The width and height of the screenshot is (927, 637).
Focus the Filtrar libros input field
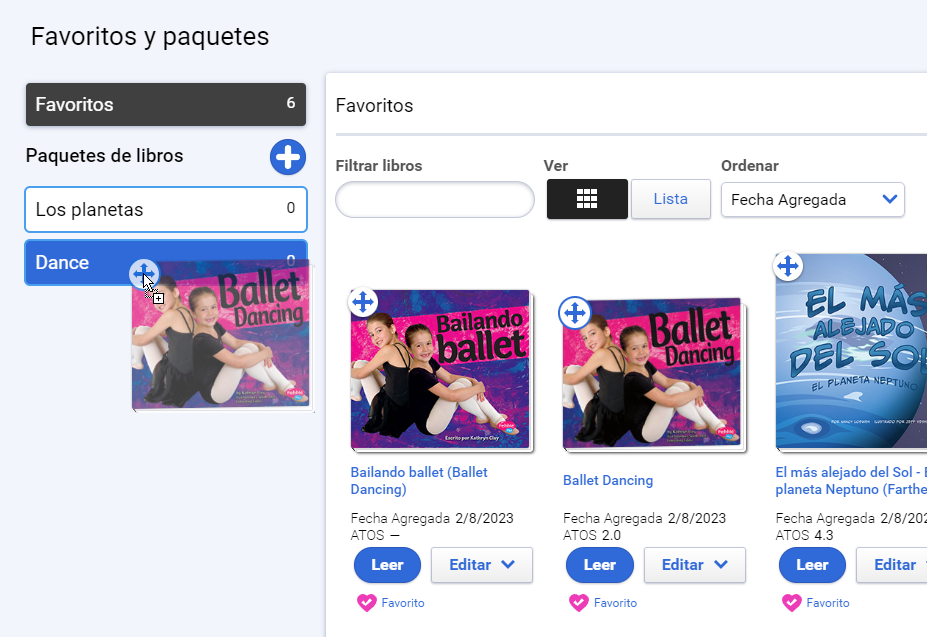435,200
